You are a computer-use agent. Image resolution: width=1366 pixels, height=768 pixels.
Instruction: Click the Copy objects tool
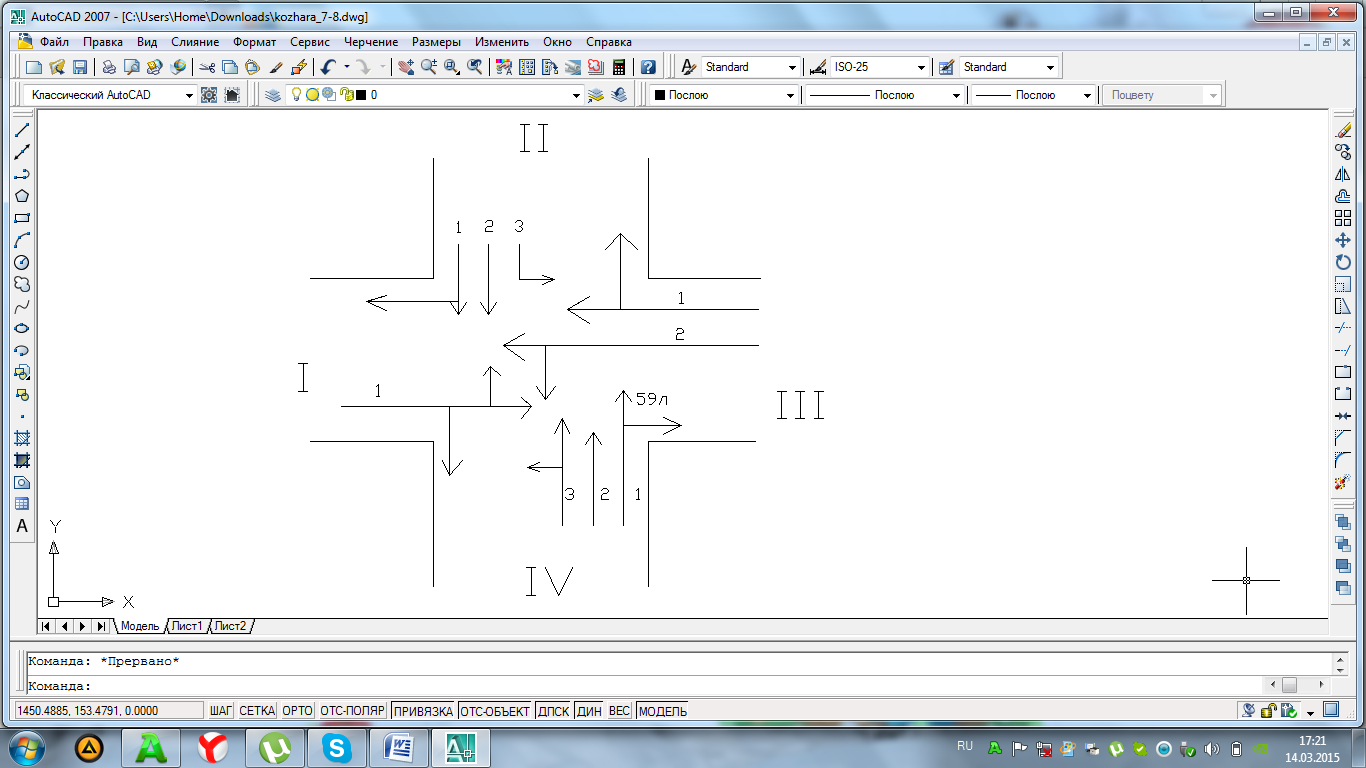point(1343,152)
